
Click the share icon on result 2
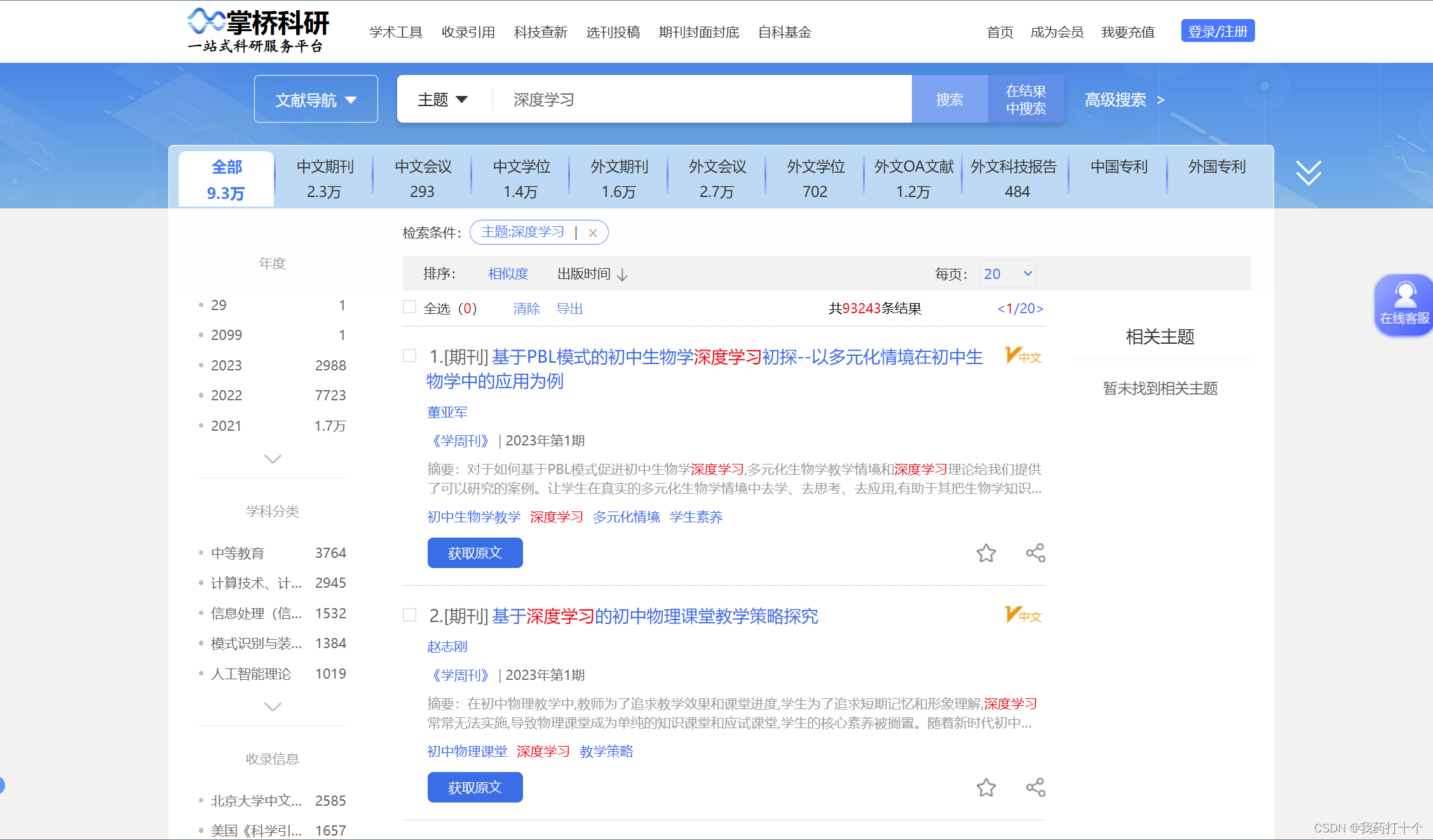coord(1035,787)
